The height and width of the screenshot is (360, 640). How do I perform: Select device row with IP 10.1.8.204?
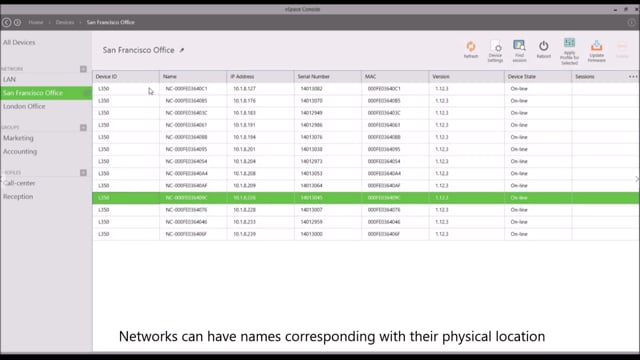coord(366,161)
